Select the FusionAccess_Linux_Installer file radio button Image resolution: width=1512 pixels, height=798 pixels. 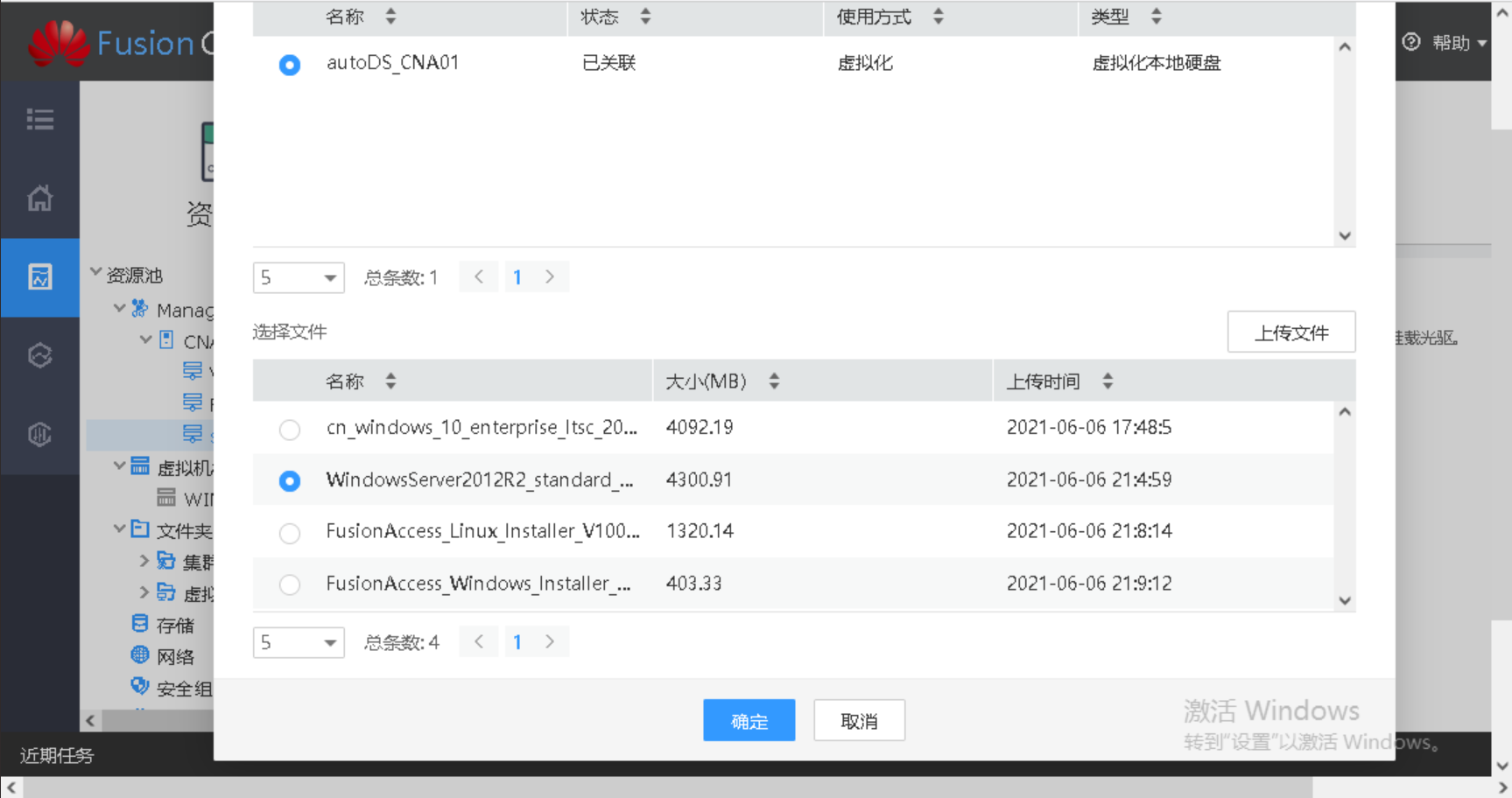[x=290, y=533]
